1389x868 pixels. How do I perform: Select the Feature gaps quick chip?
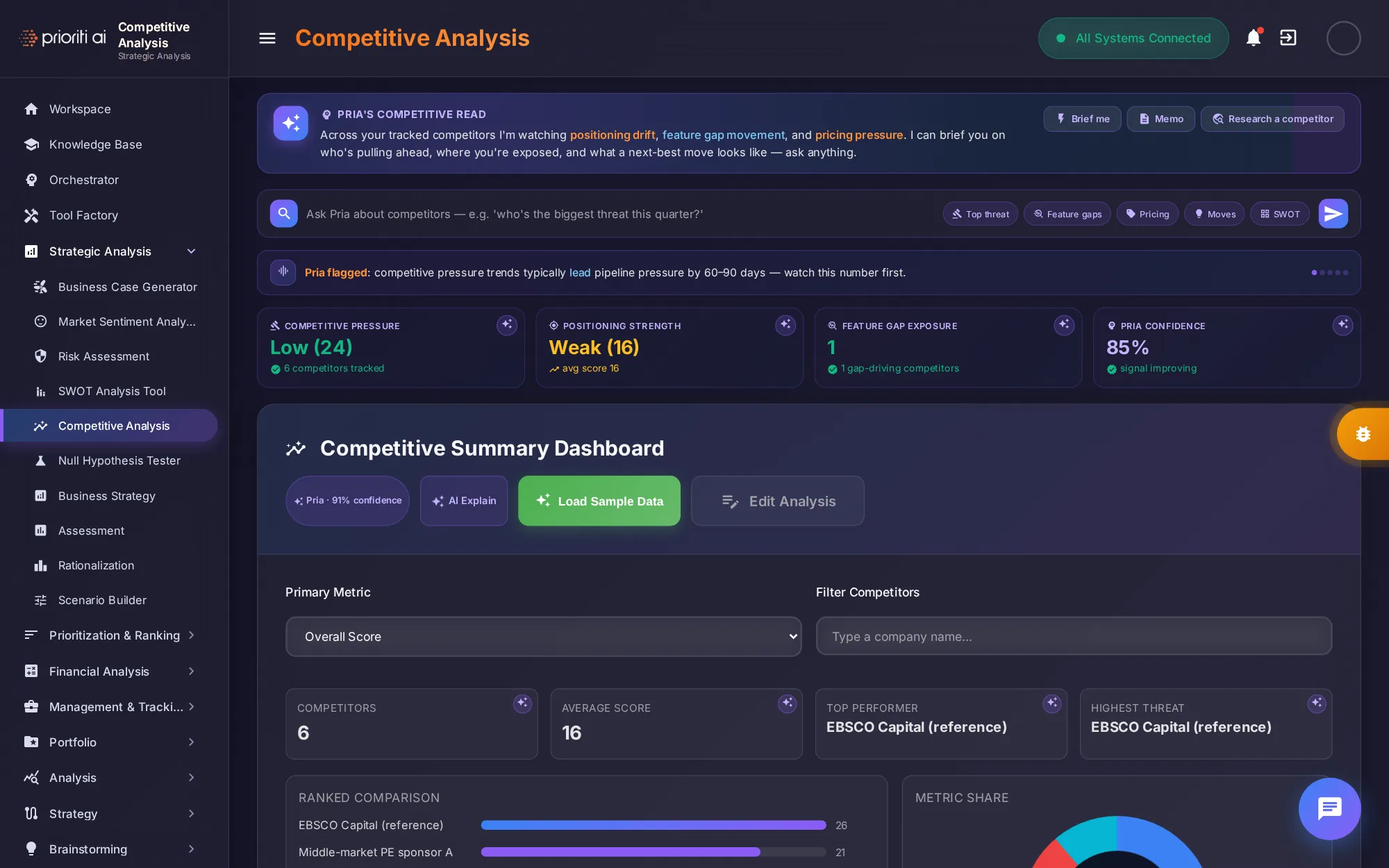[x=1067, y=214]
